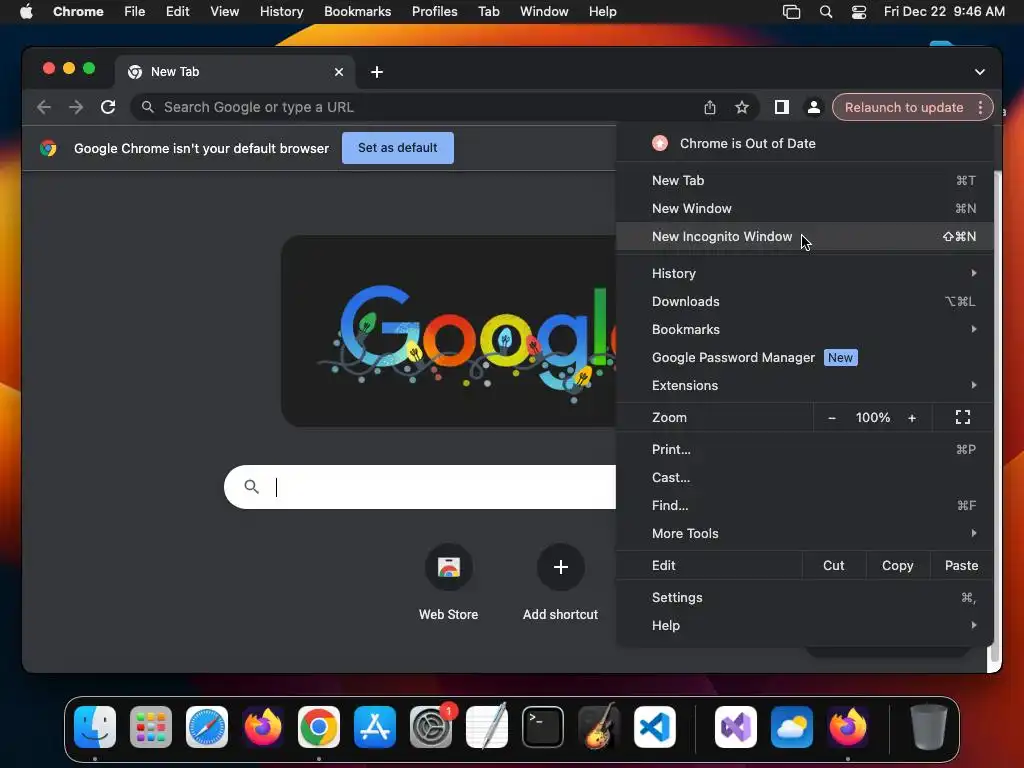Expand the tab search chevron

[980, 72]
